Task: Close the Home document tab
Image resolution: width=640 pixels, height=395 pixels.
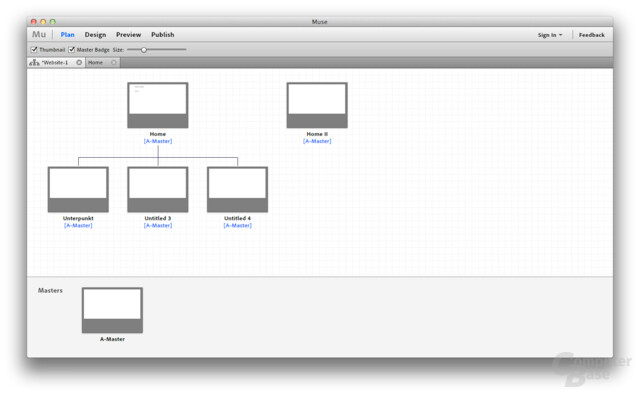Action: 114,62
